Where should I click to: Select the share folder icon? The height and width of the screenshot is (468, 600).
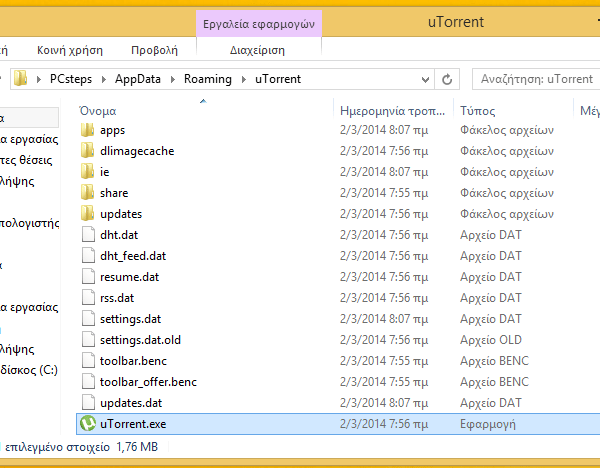pyautogui.click(x=88, y=193)
